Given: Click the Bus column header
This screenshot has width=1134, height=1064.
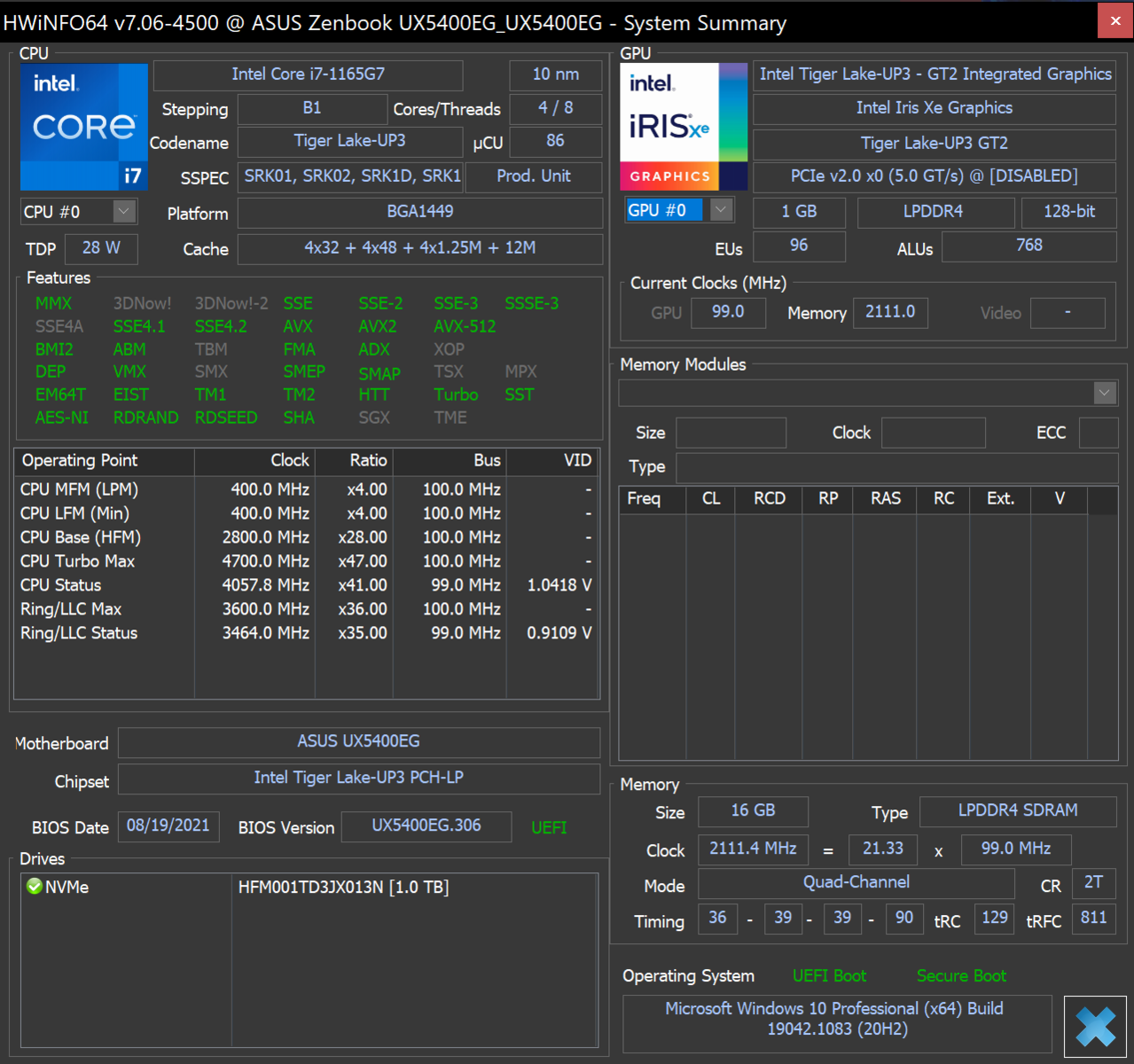Looking at the screenshot, I should [450, 461].
